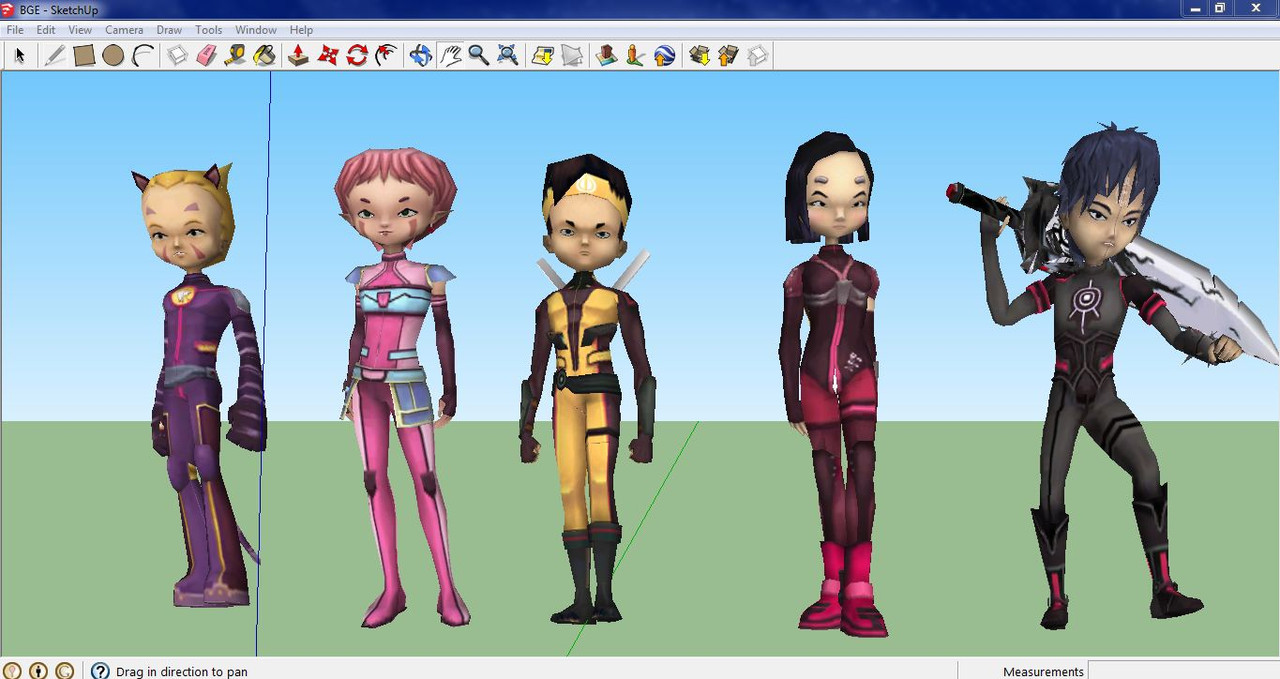Open the Window menu
Image resolution: width=1280 pixels, height=679 pixels.
point(257,30)
